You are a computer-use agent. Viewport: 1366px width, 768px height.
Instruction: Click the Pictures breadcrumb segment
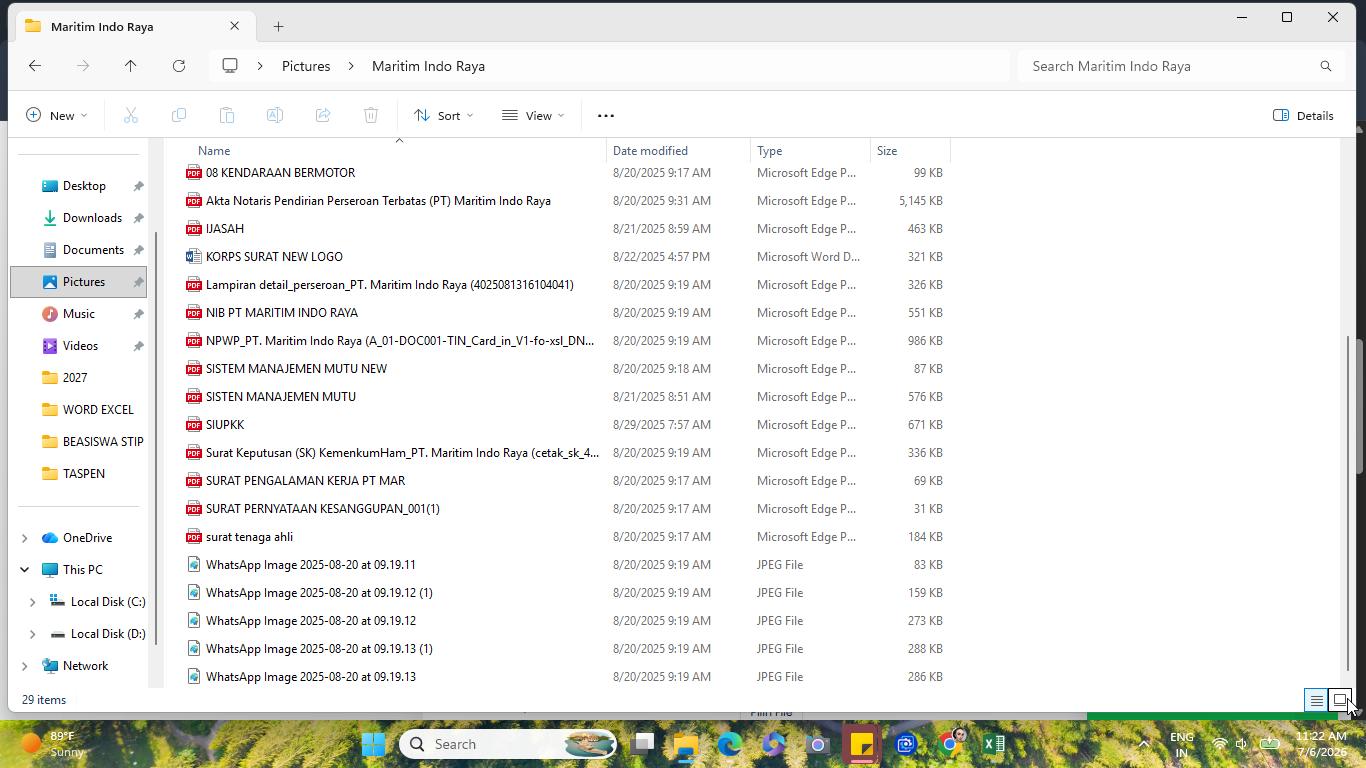[306, 66]
